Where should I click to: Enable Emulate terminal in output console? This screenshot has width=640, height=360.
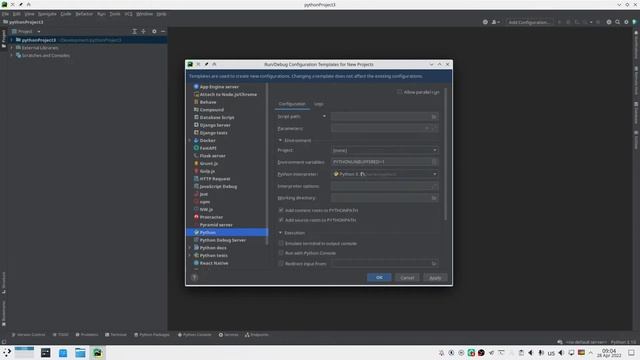(281, 243)
